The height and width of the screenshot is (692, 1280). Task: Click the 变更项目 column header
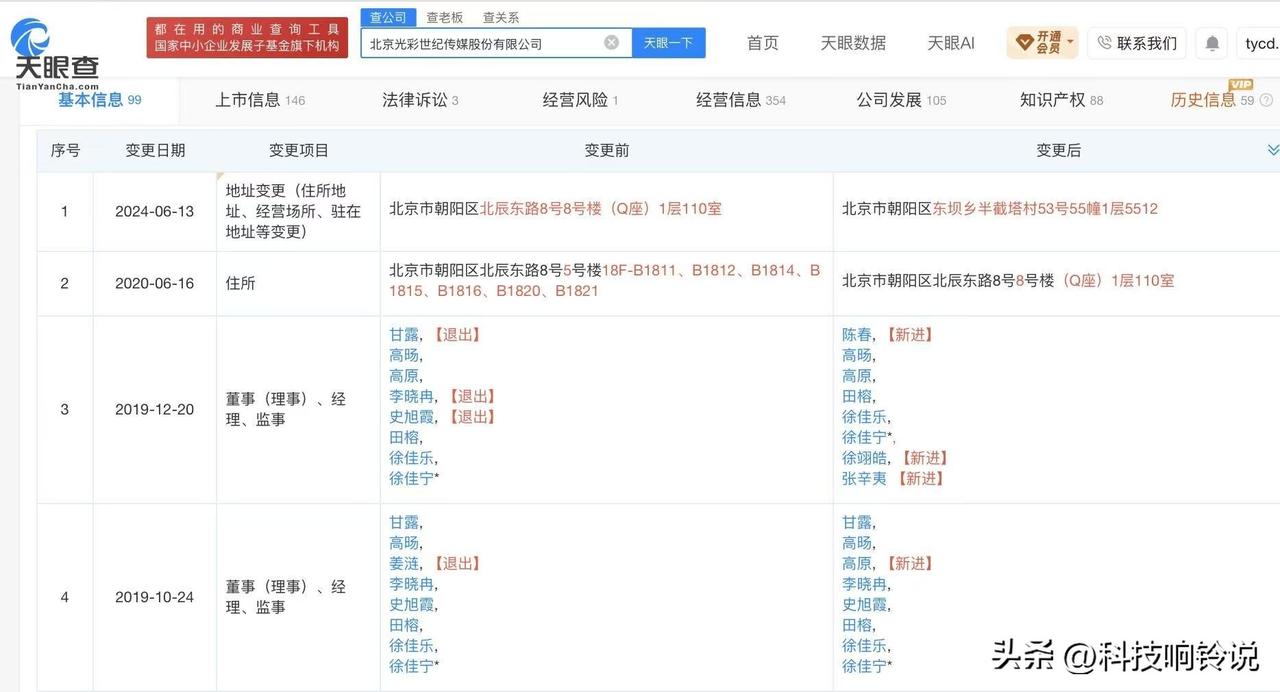299,150
